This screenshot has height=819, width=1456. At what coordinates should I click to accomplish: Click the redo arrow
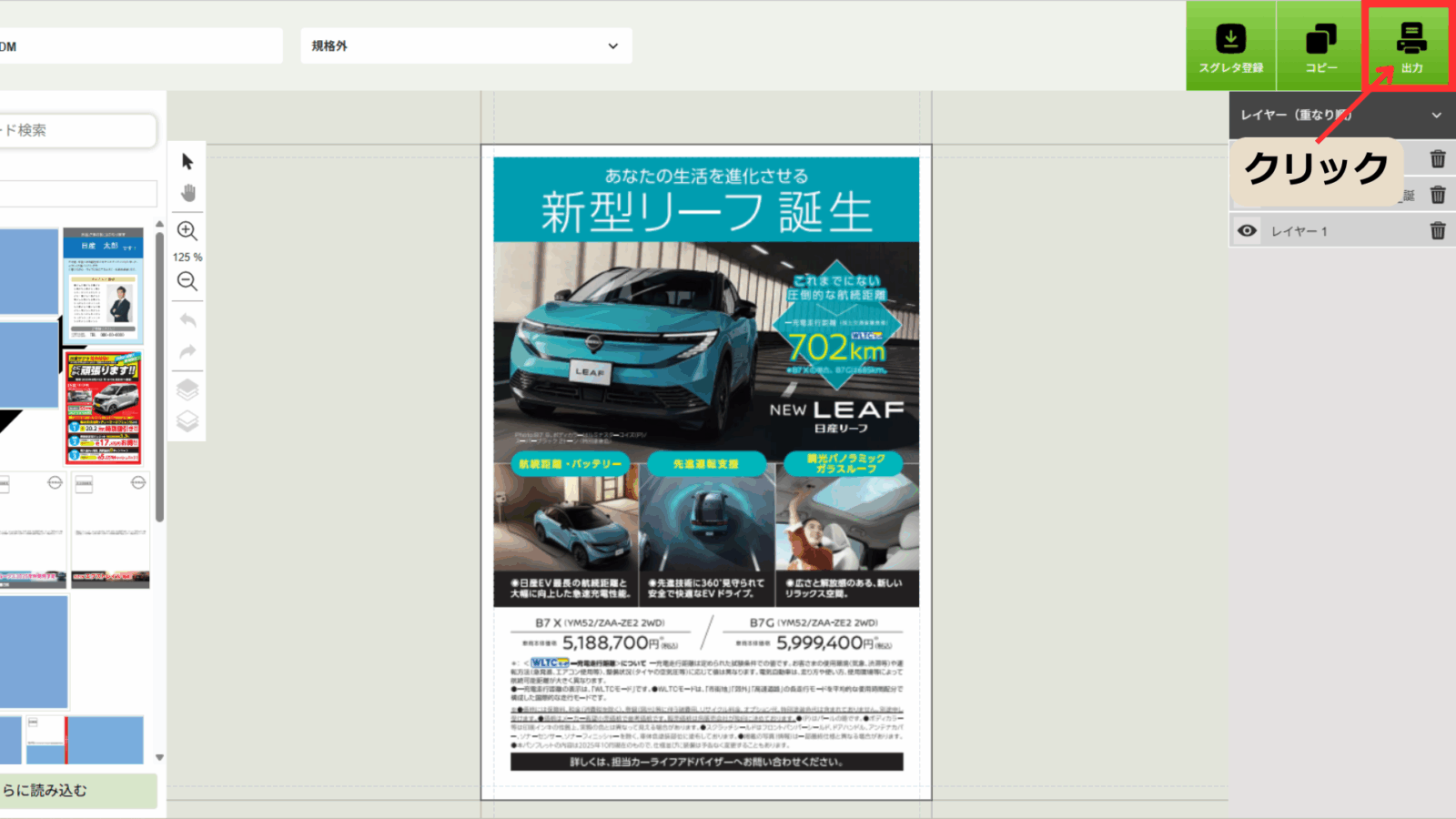(187, 352)
